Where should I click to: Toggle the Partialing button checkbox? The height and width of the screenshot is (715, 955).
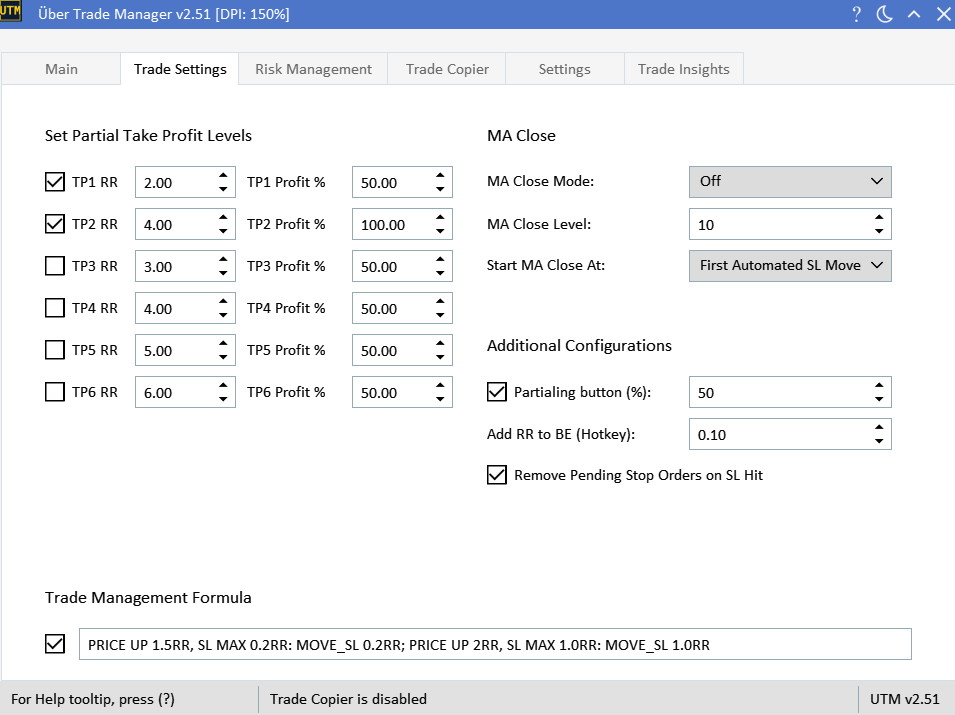click(x=497, y=392)
